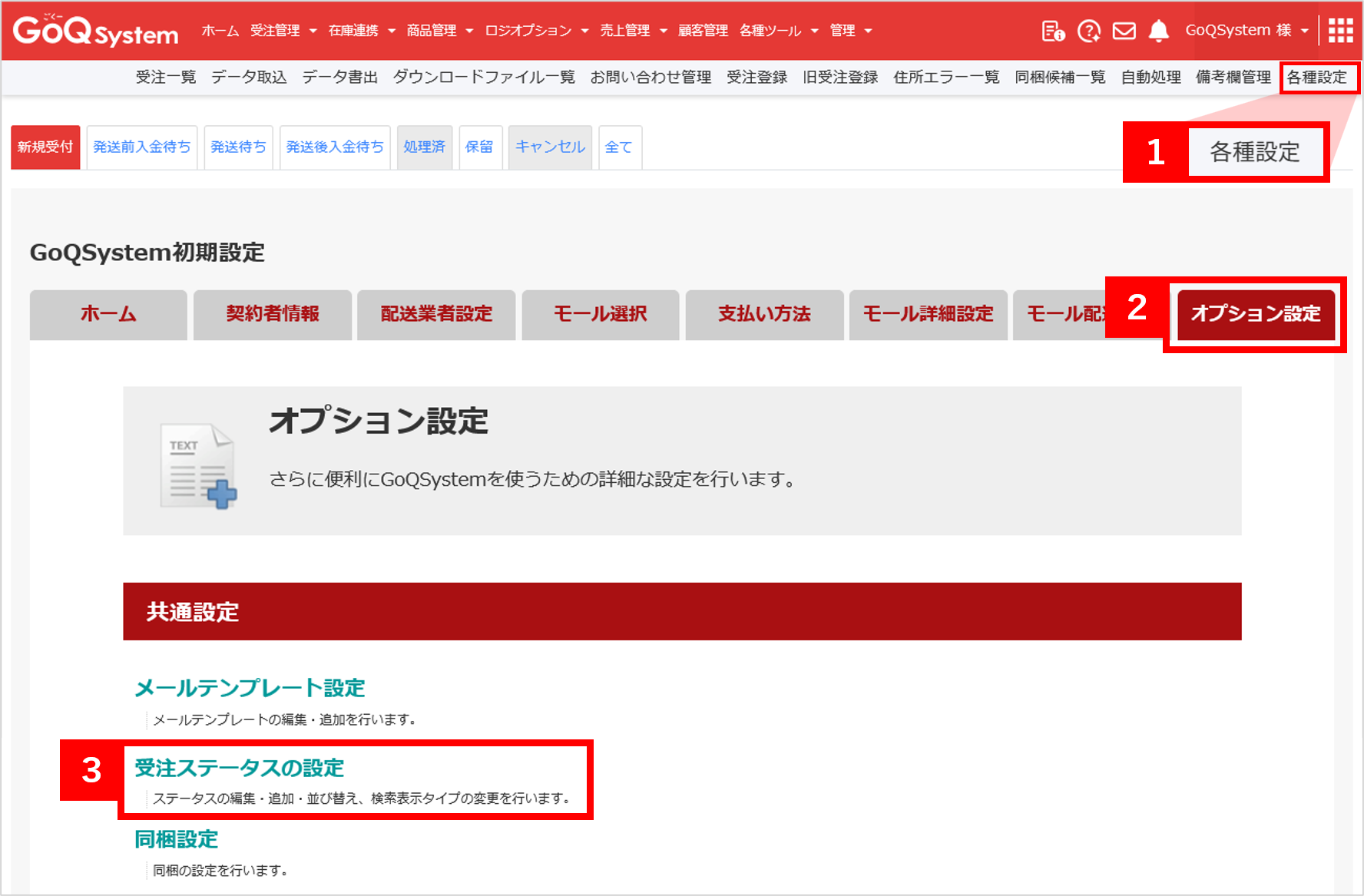Select the 新規受付 status tab
This screenshot has width=1364, height=896.
[x=45, y=147]
